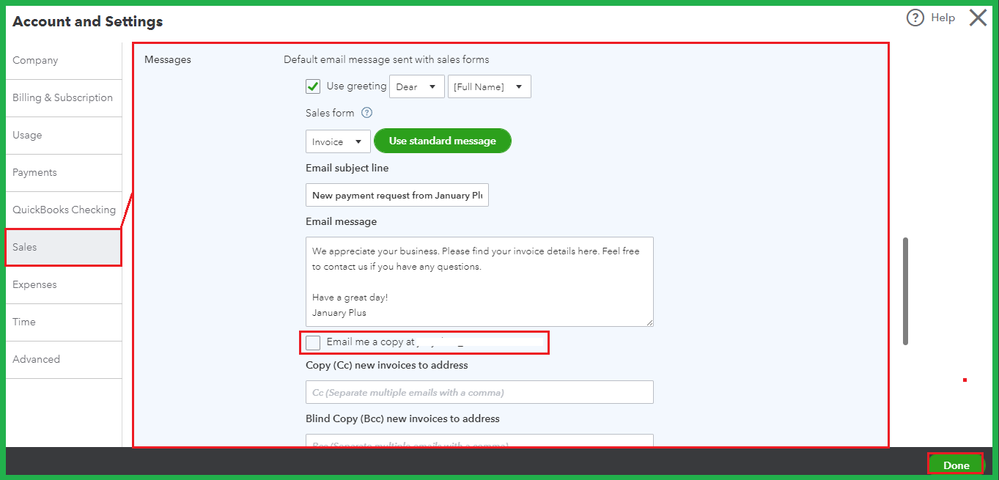This screenshot has height=480, width=999.
Task: Open the QuickBooks Checking tab
Action: coord(64,210)
